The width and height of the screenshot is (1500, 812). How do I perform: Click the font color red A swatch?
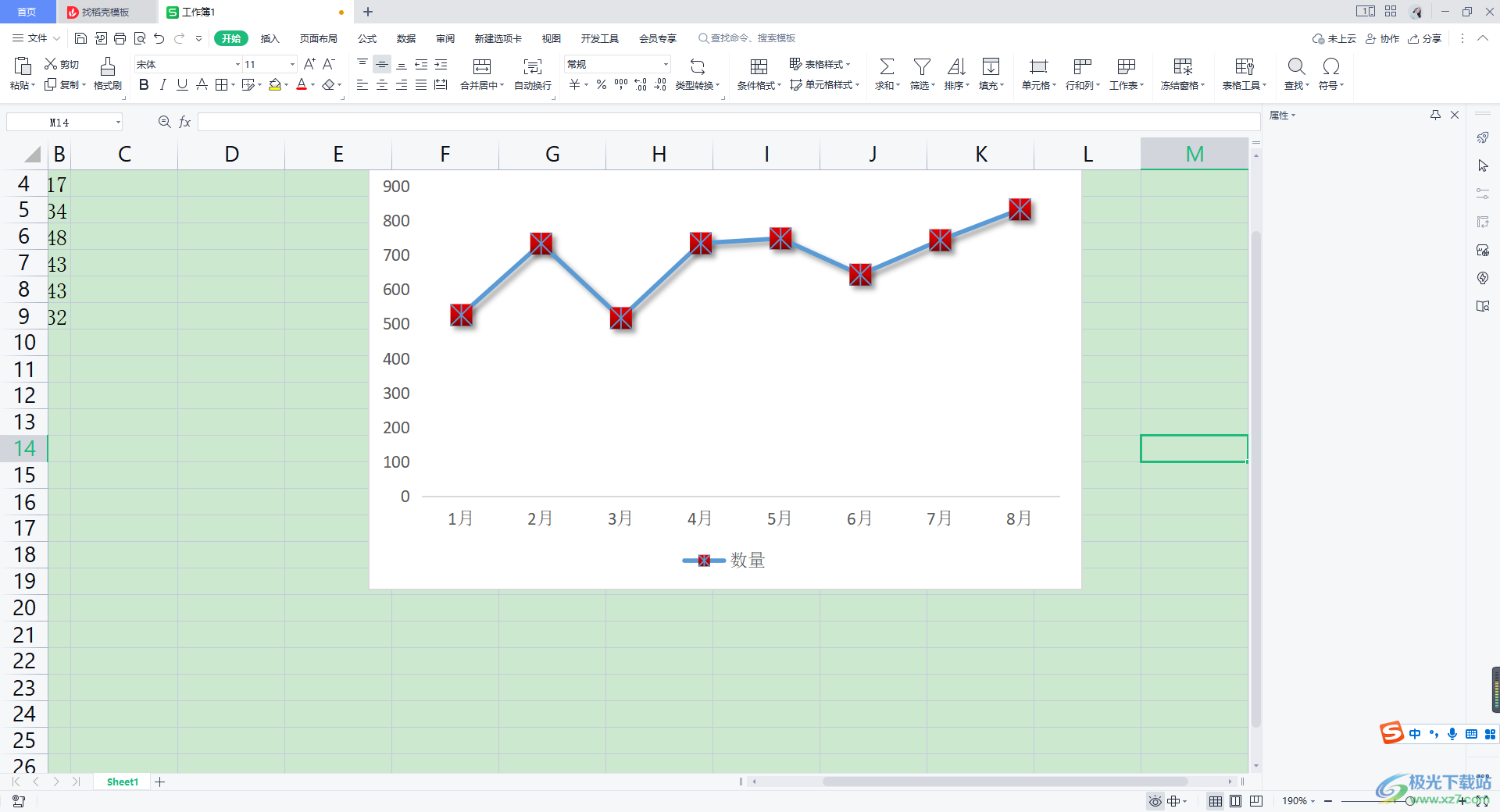tap(302, 84)
